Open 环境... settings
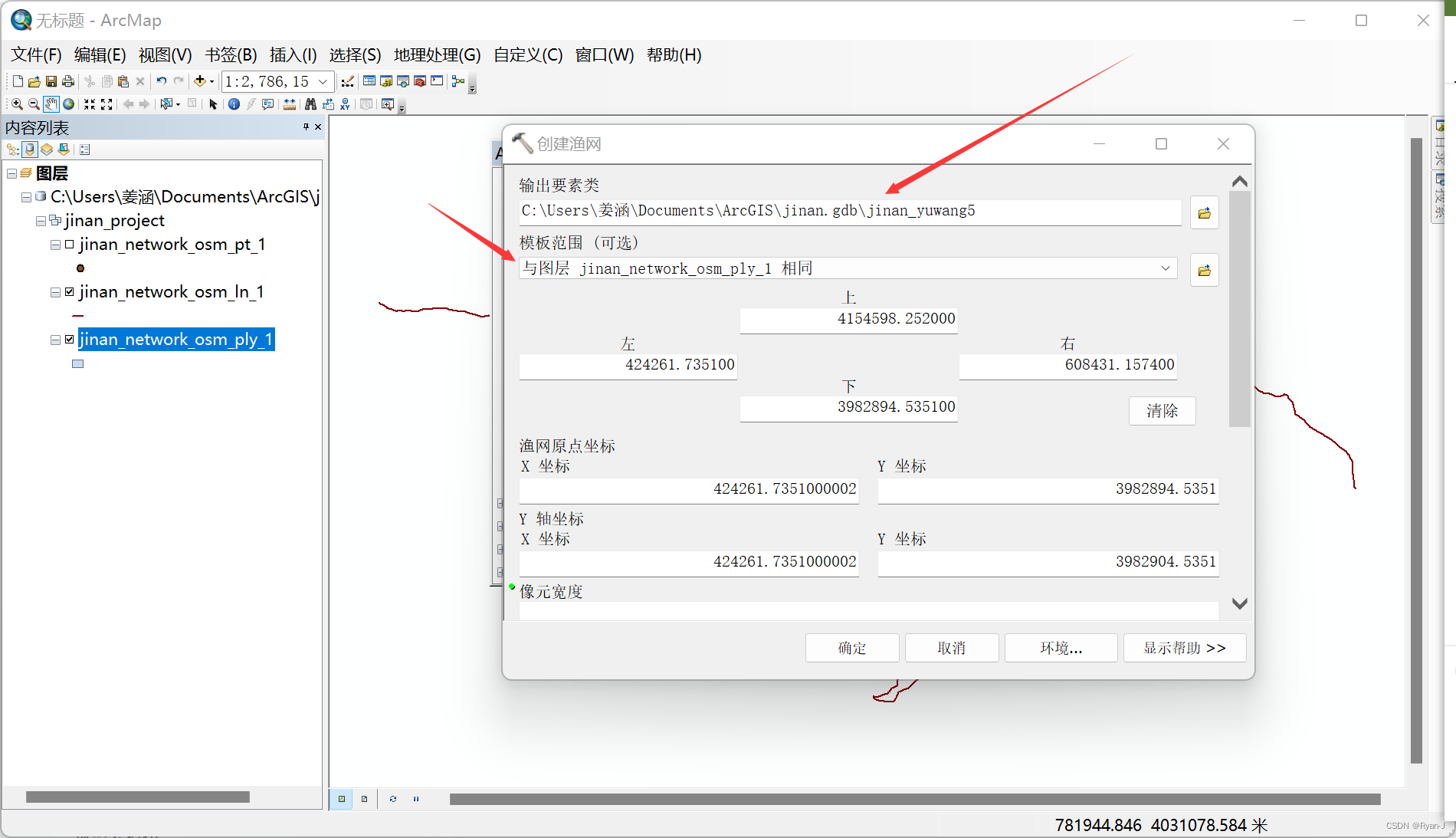Image resolution: width=1456 pixels, height=838 pixels. click(x=1061, y=648)
